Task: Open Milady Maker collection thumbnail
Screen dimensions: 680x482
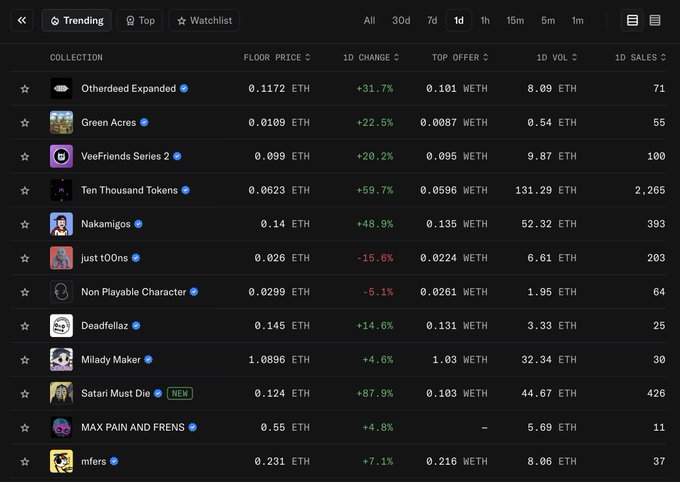Action: (x=61, y=359)
